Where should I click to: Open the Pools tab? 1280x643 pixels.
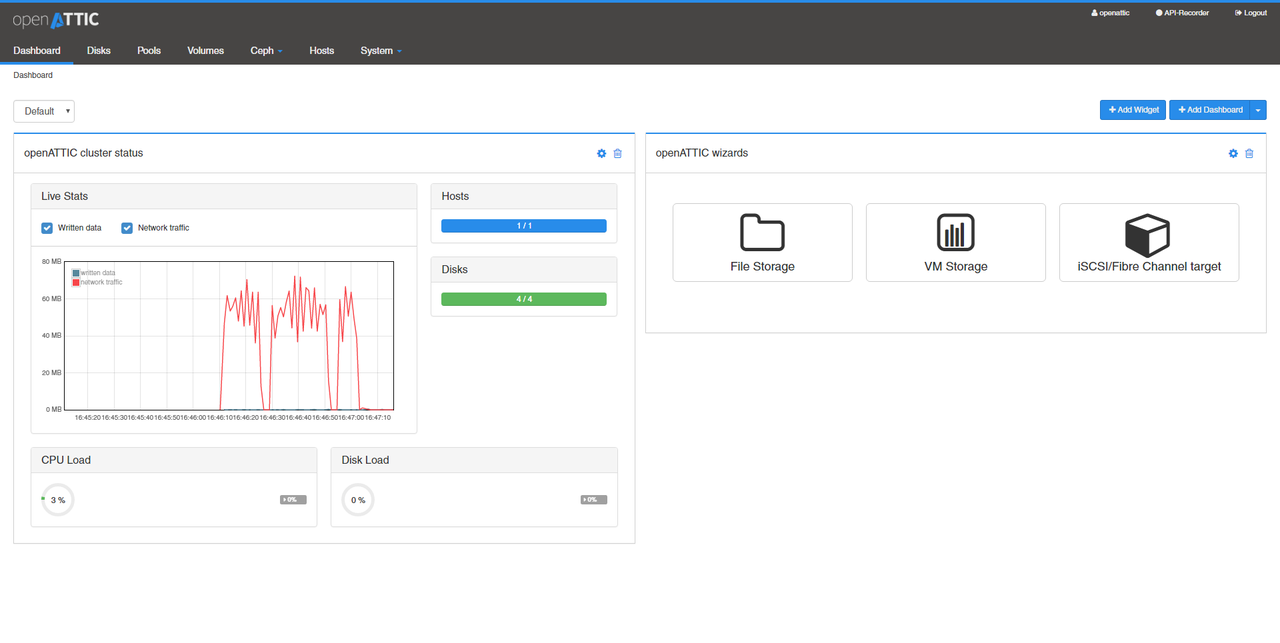[x=149, y=51]
